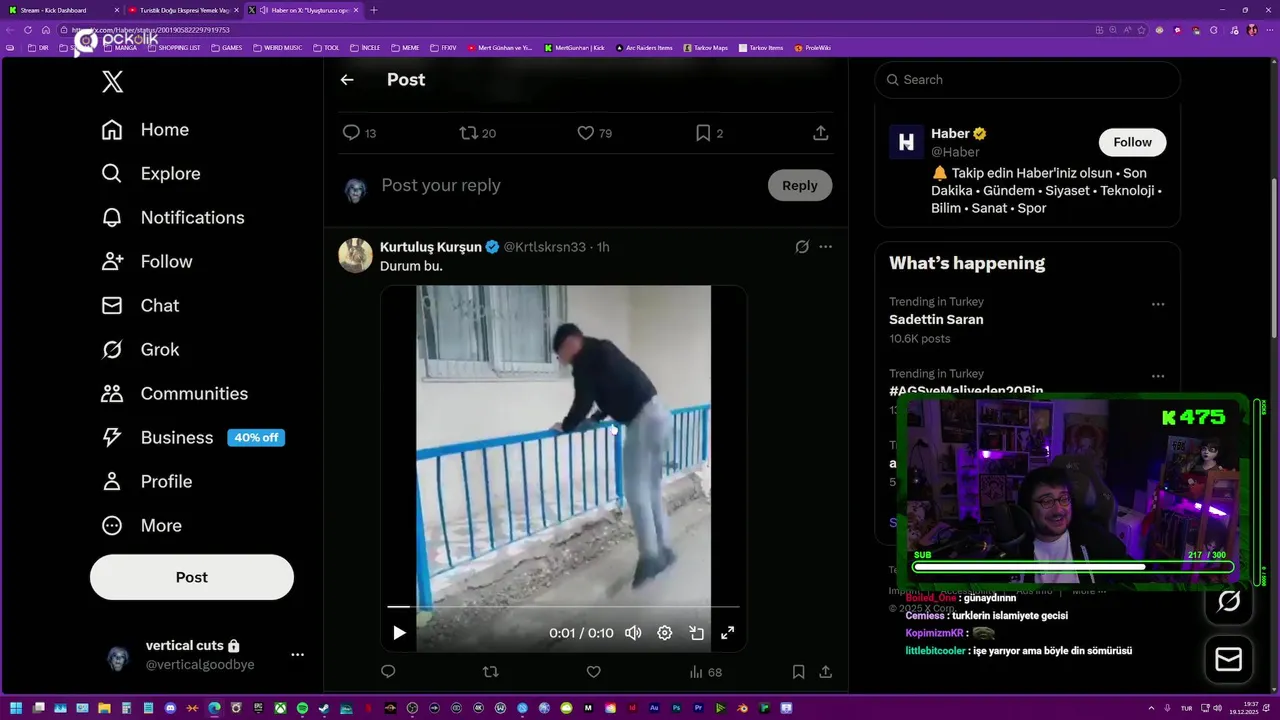This screenshot has height=720, width=1280.
Task: Go to Profile in the sidebar
Action: [146, 482]
